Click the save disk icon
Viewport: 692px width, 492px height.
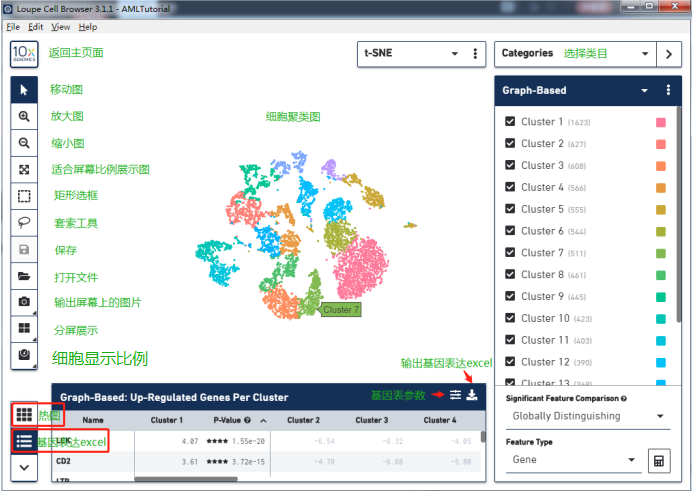click(24, 250)
